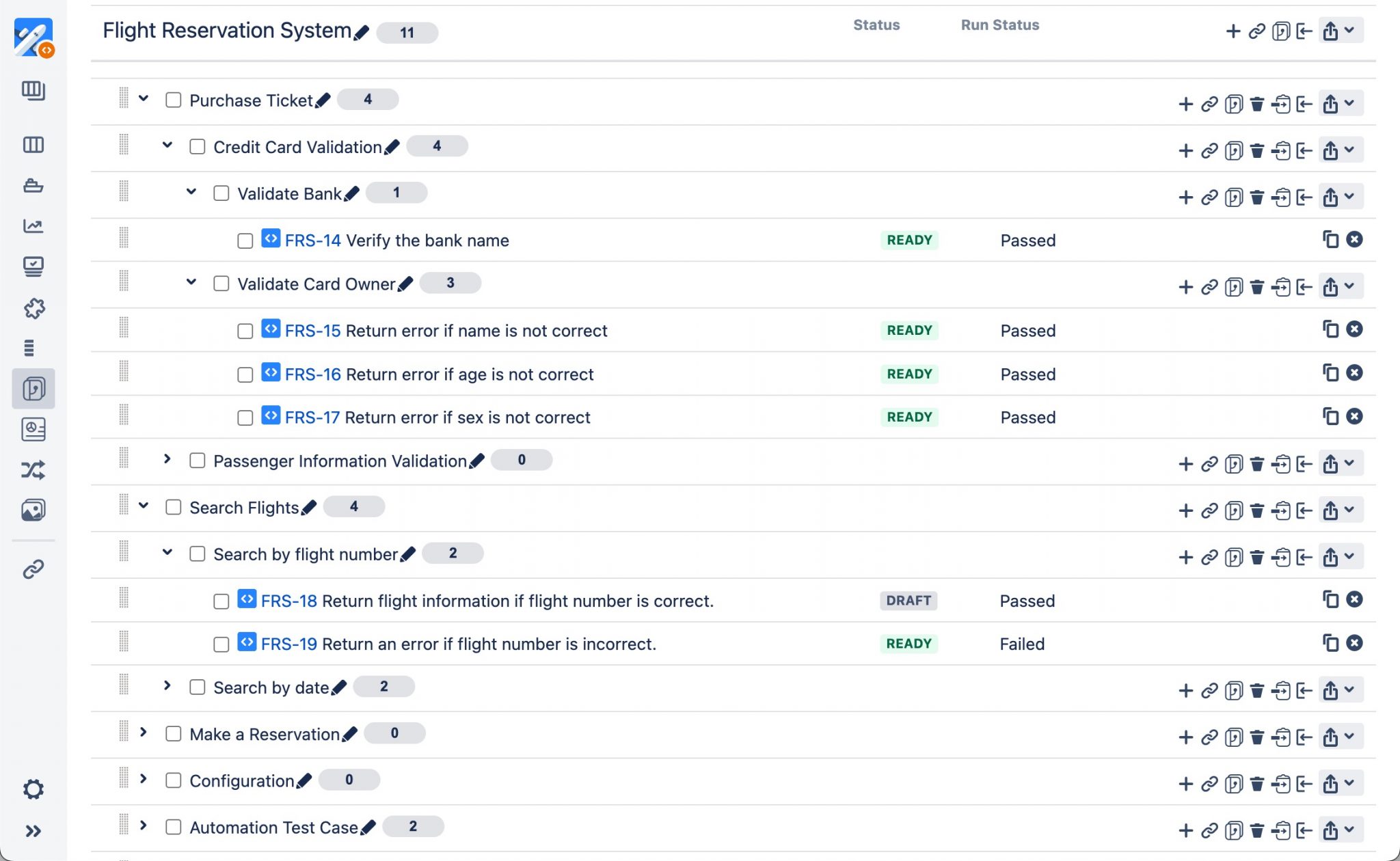Open the FRS-16 test case link
The image size is (1400, 861).
(x=312, y=374)
